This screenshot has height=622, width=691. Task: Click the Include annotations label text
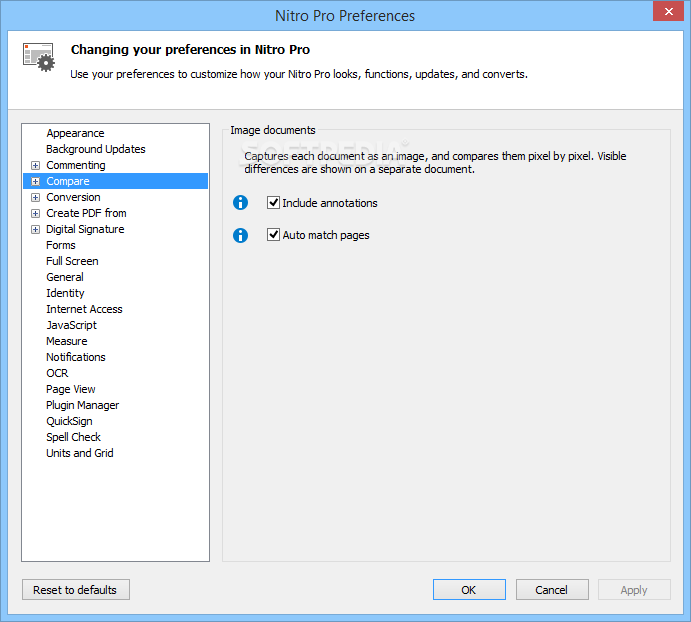330,203
